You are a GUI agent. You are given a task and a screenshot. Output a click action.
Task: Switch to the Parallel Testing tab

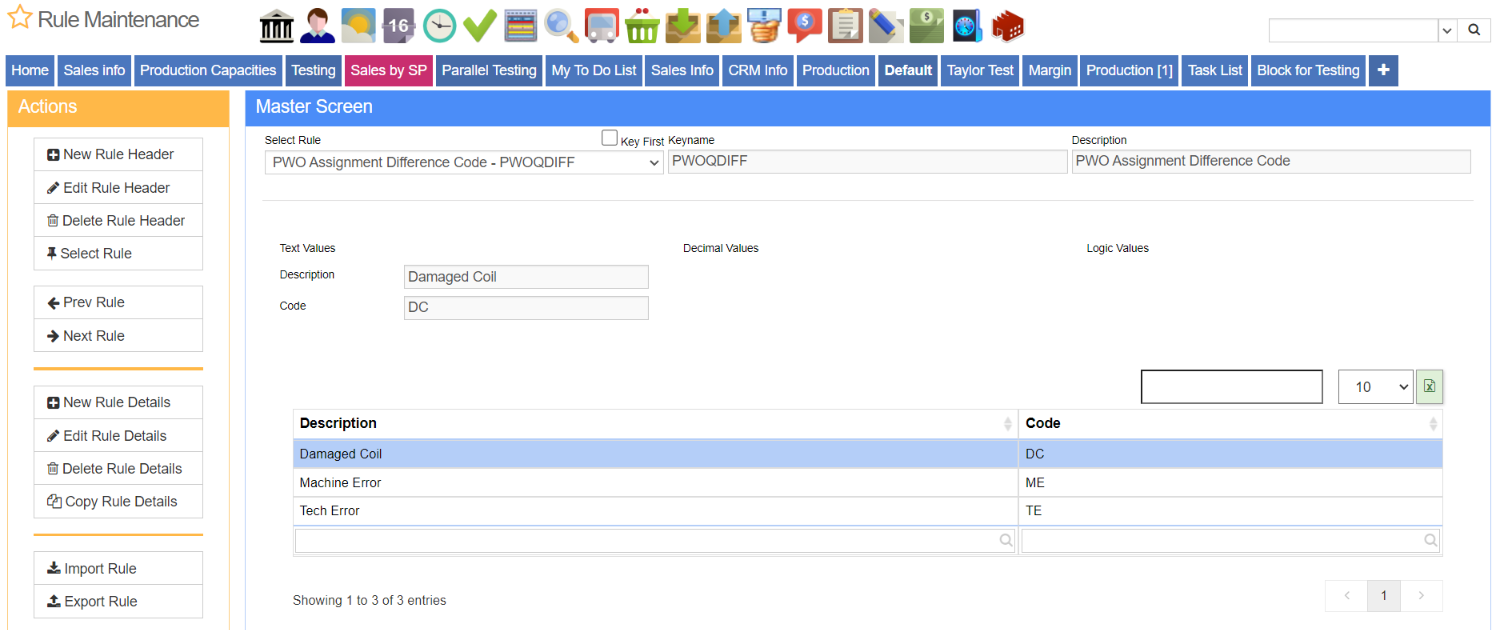[x=489, y=70]
